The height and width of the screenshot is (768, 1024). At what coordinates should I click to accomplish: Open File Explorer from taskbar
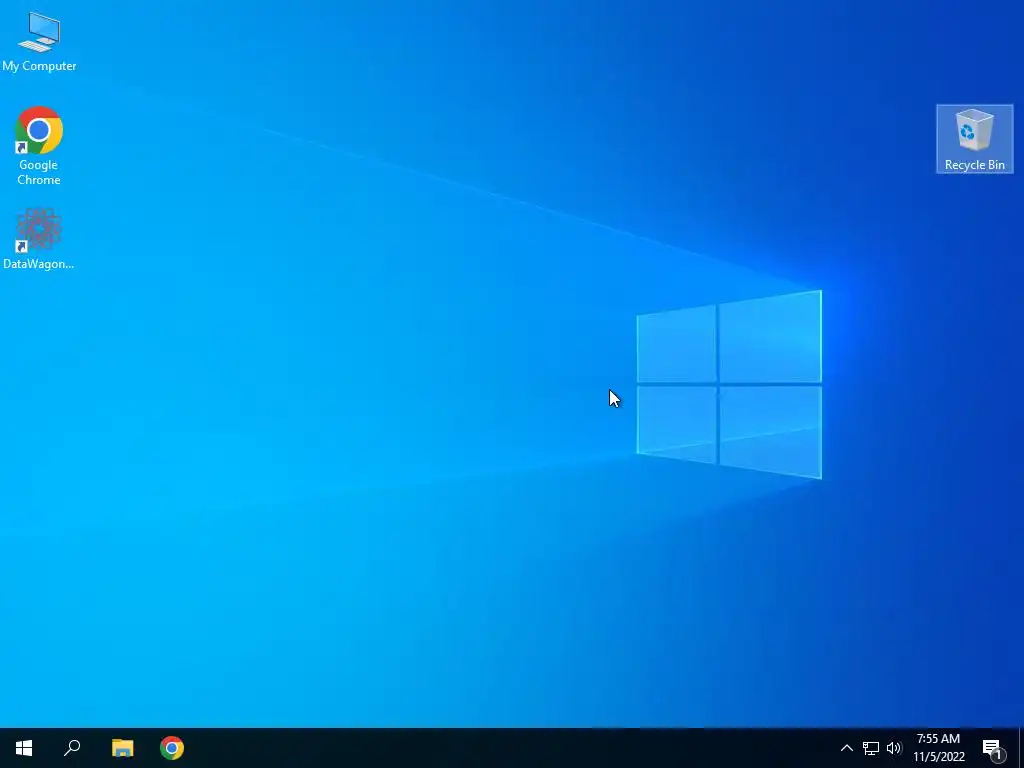122,748
